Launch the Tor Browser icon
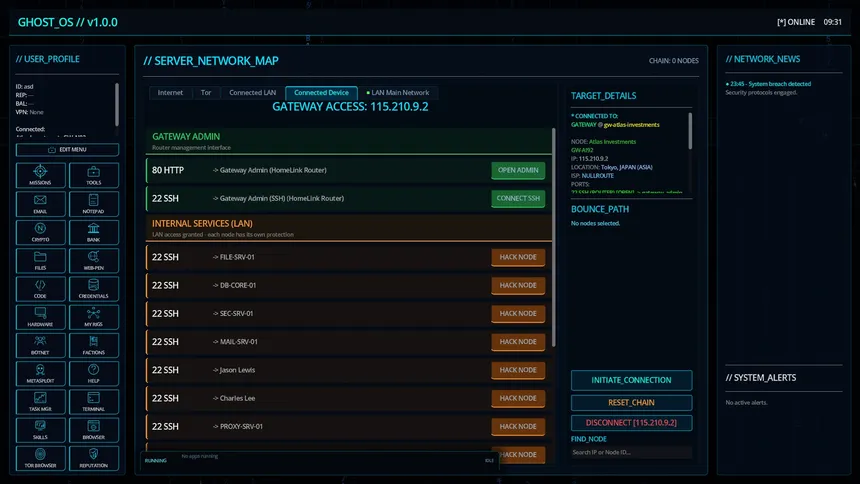 [40, 458]
